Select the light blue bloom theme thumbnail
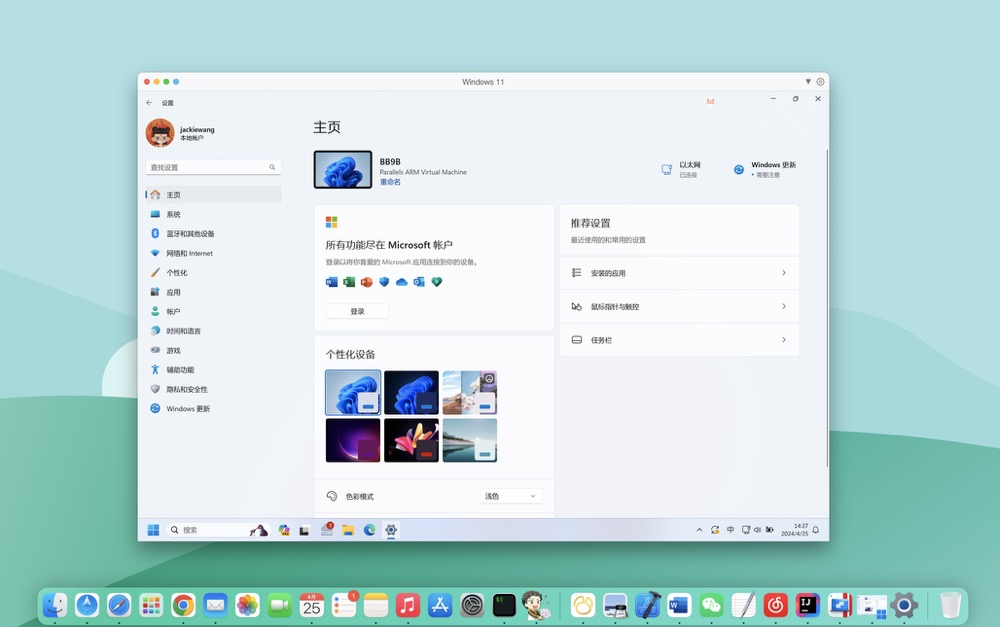Image resolution: width=1000 pixels, height=627 pixels. 353,392
